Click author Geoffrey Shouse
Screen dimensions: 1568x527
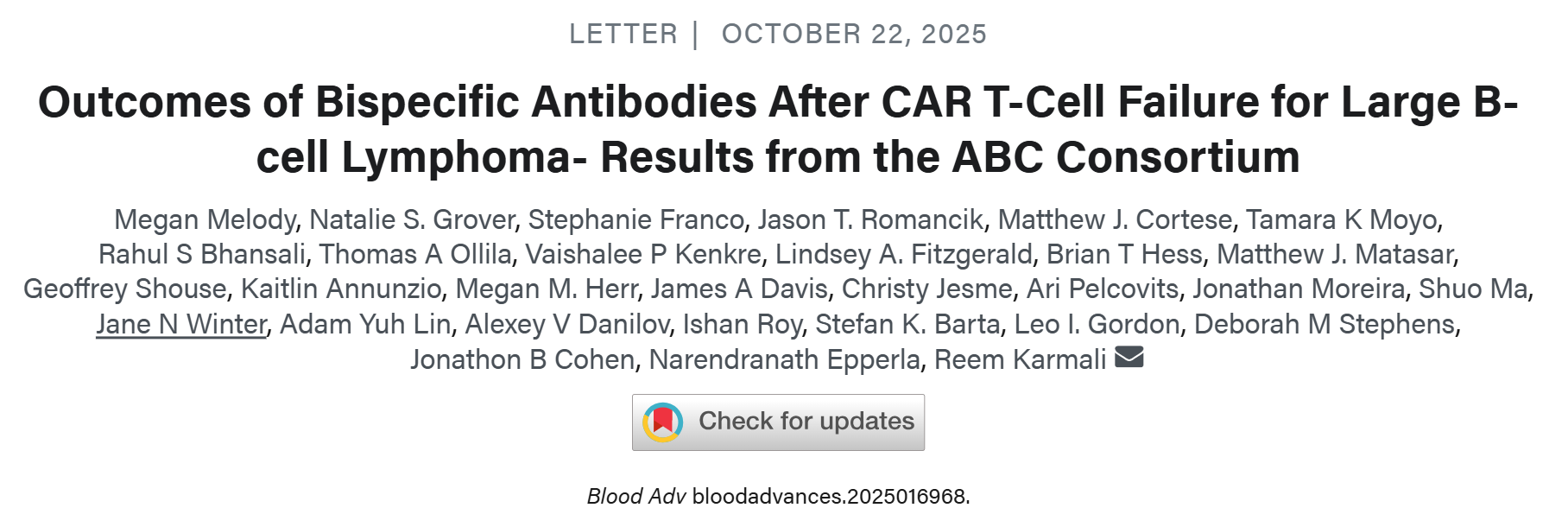pos(125,289)
